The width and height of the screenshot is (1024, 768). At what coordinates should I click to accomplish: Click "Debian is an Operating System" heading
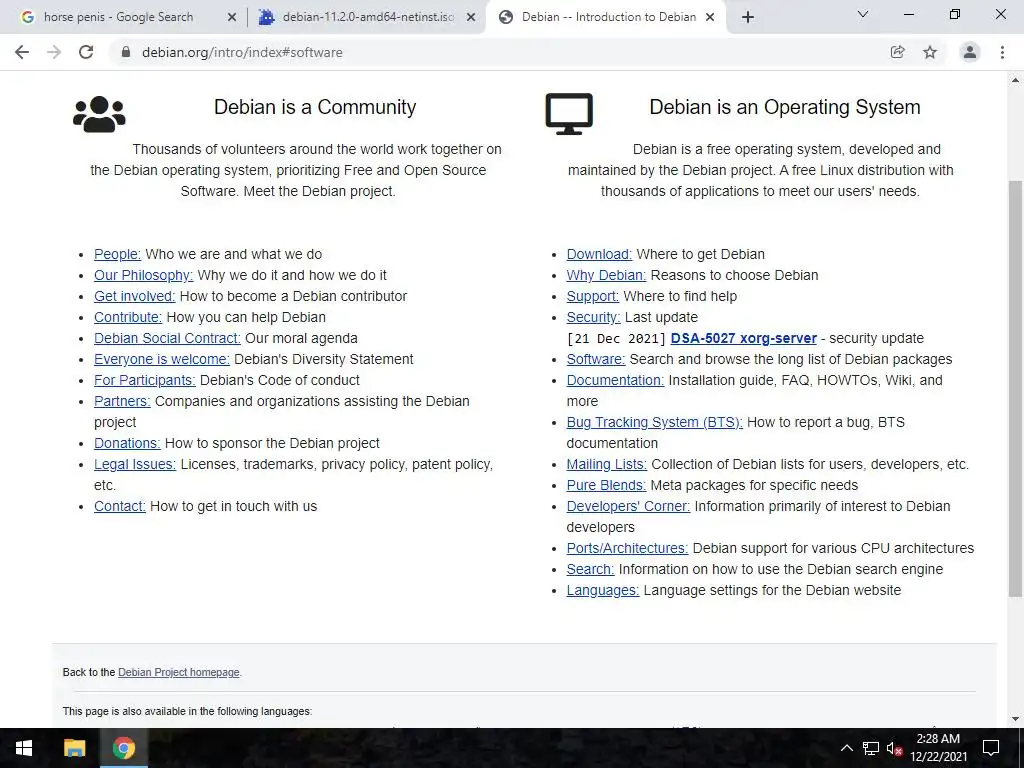coord(784,107)
